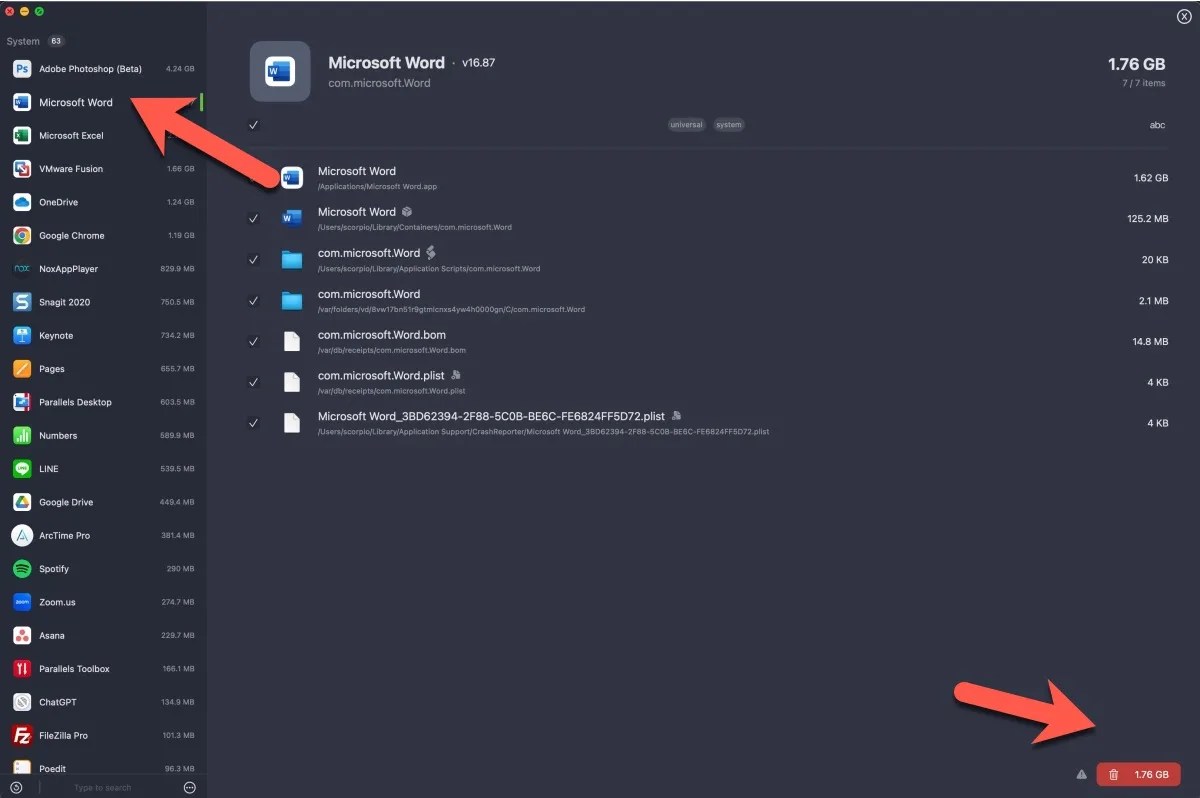The height and width of the screenshot is (798, 1200).
Task: Select Spotify in the app list
Action: (103, 569)
